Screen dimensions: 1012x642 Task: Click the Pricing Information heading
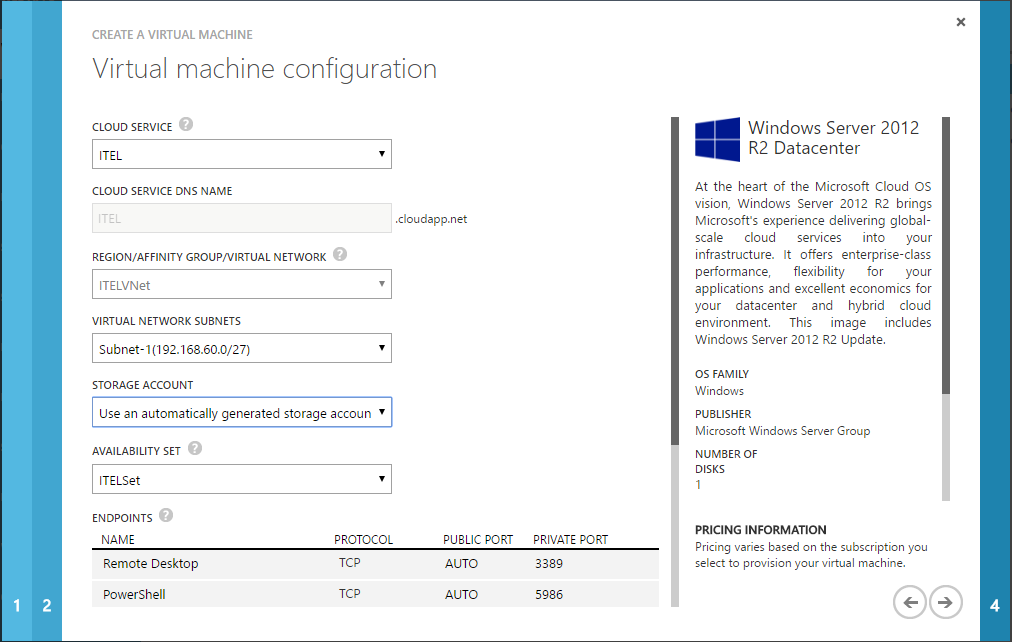(760, 530)
